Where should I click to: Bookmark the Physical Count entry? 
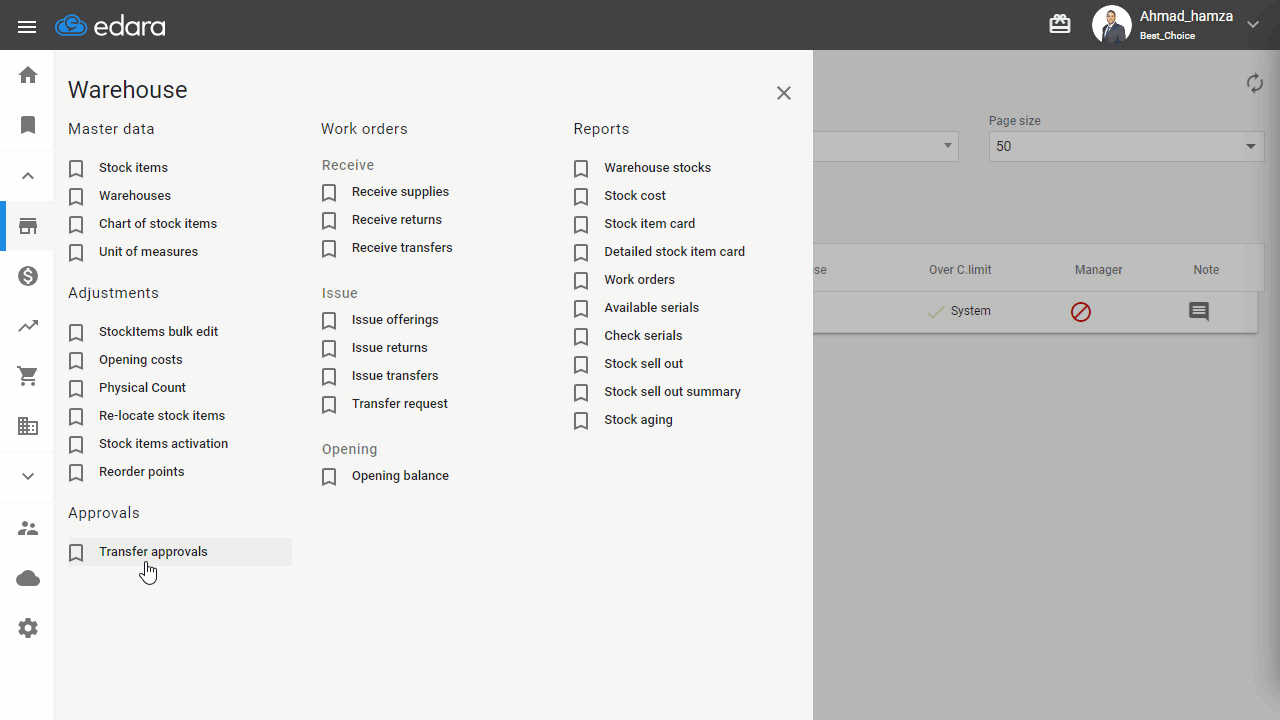(76, 389)
